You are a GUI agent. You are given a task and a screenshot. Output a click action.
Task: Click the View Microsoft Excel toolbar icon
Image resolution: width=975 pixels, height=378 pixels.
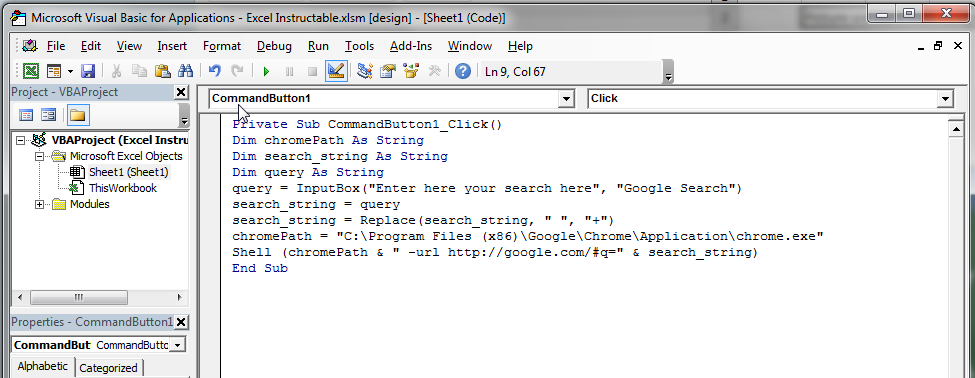click(x=31, y=71)
